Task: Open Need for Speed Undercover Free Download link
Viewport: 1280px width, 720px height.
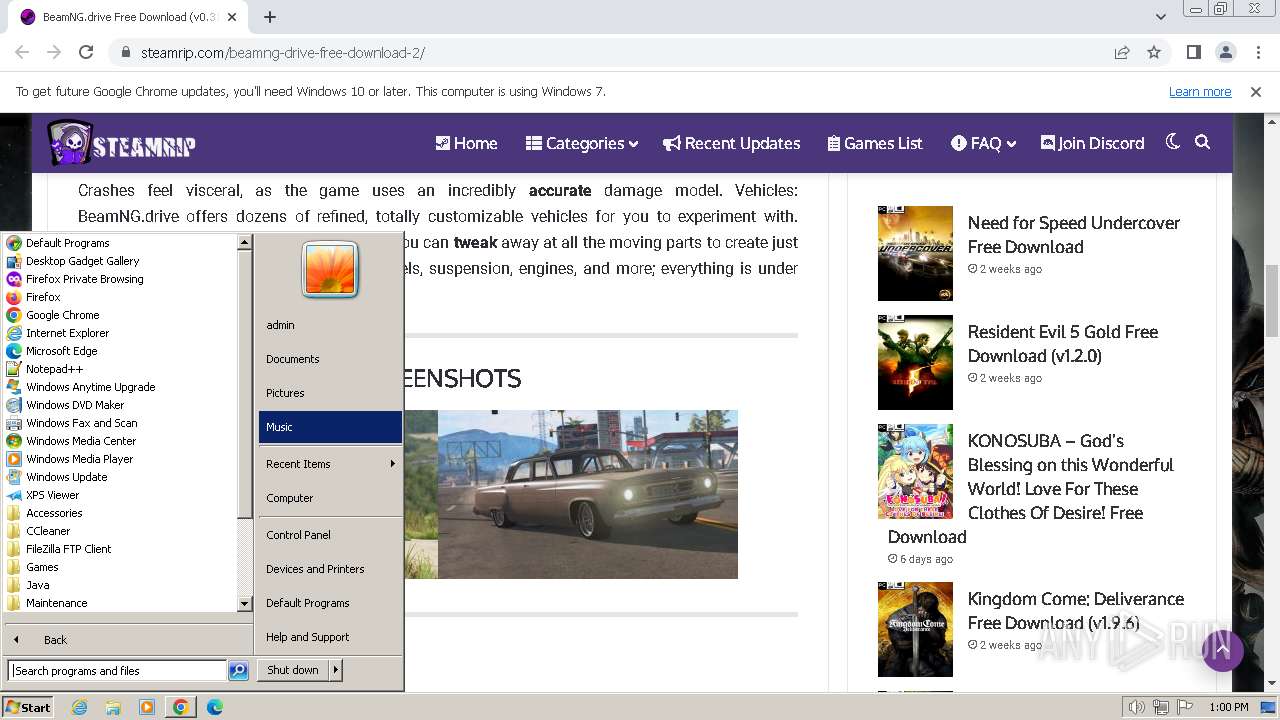Action: click(1074, 235)
